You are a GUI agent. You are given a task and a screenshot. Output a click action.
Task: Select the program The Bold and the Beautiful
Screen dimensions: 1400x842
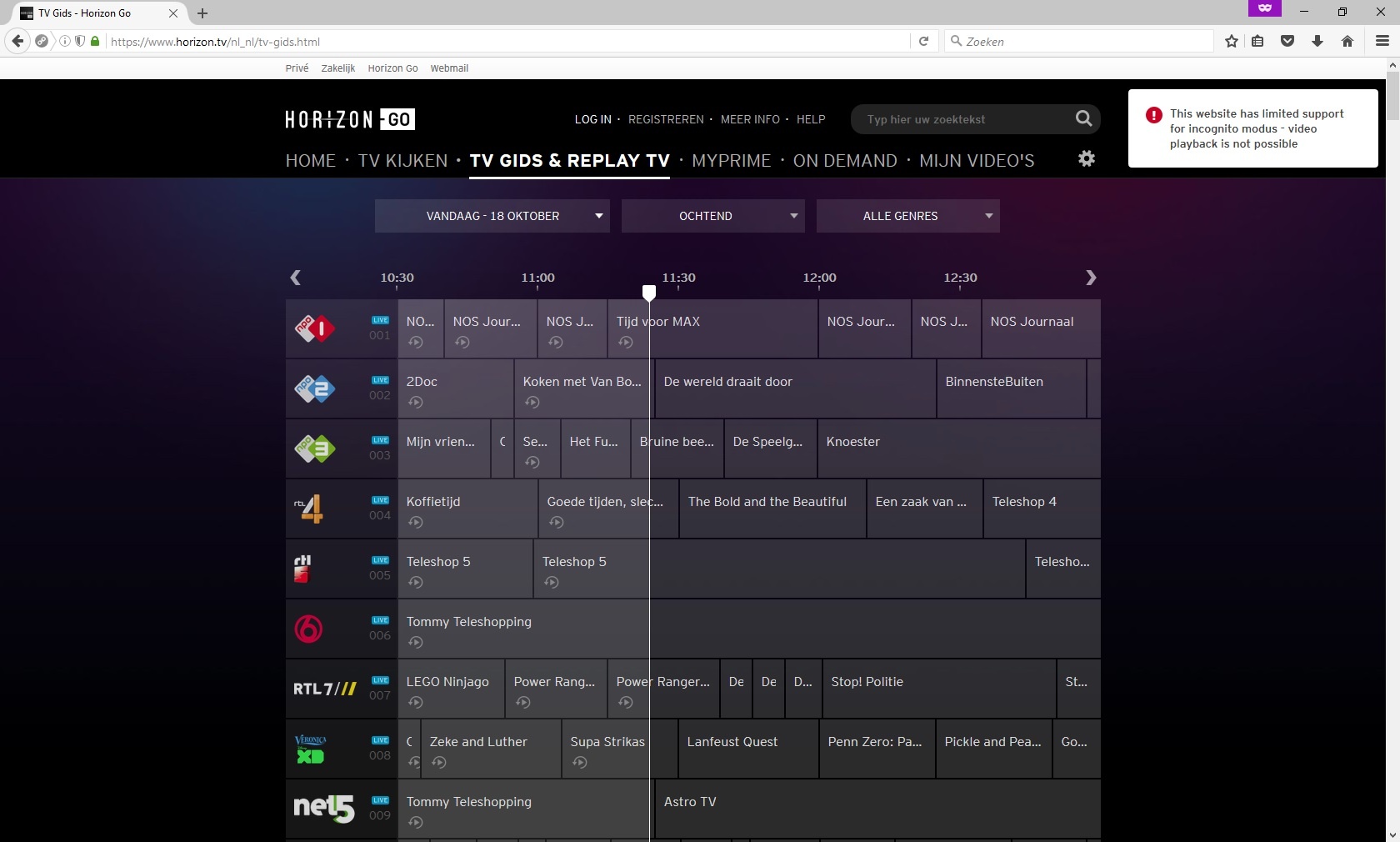click(x=772, y=509)
